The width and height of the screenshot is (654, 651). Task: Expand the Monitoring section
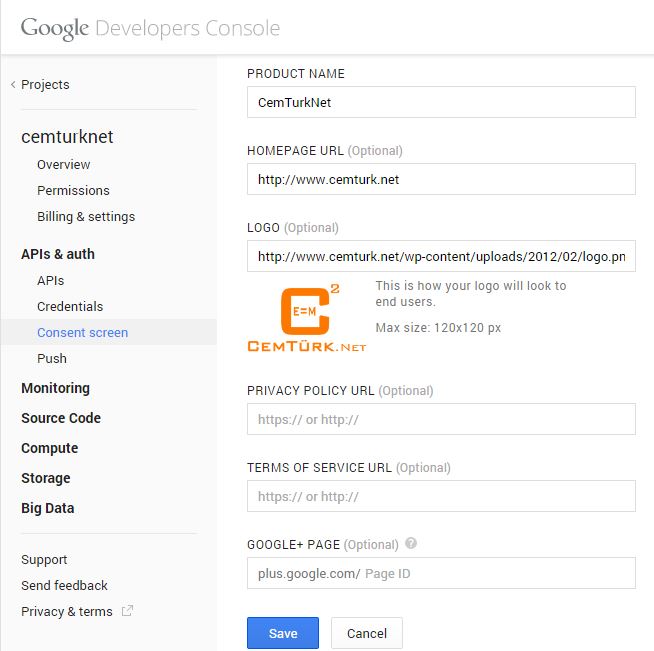coord(55,388)
